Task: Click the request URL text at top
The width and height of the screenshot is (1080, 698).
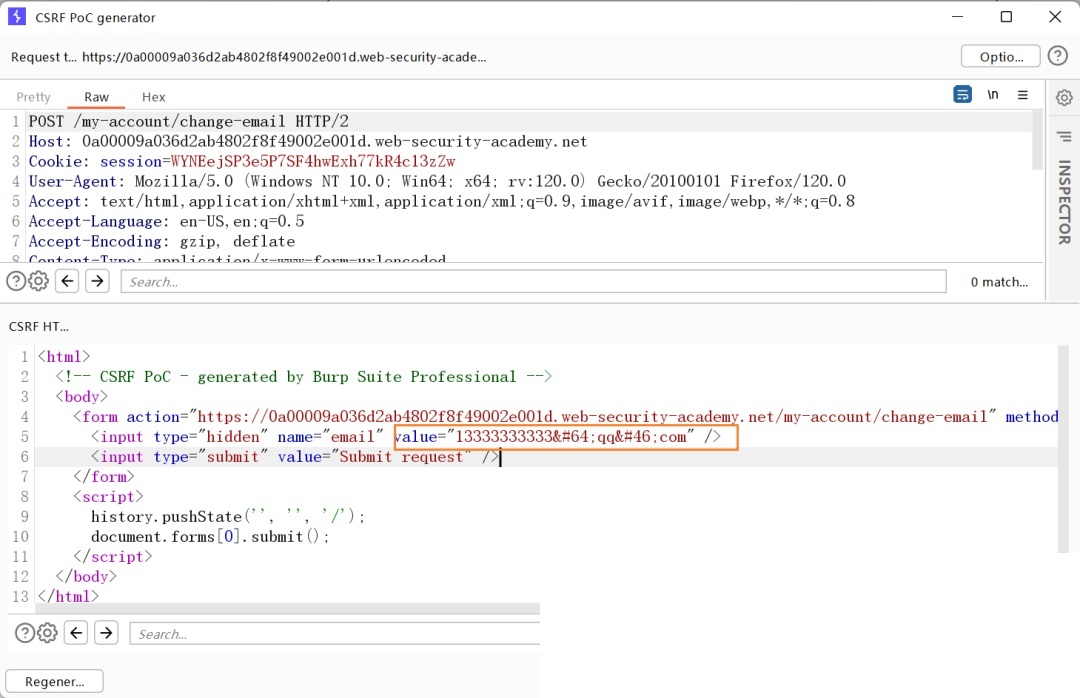Action: click(x=284, y=57)
